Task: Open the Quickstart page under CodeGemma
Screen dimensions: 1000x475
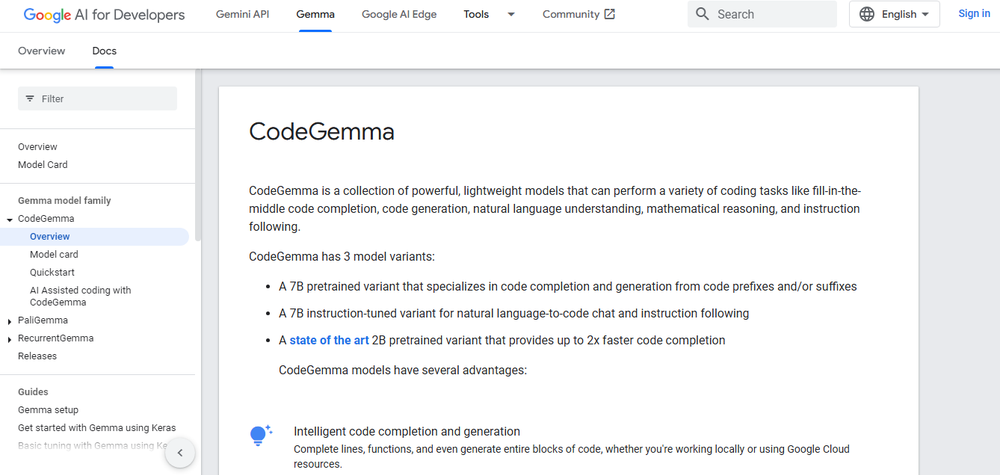Action: 52,272
